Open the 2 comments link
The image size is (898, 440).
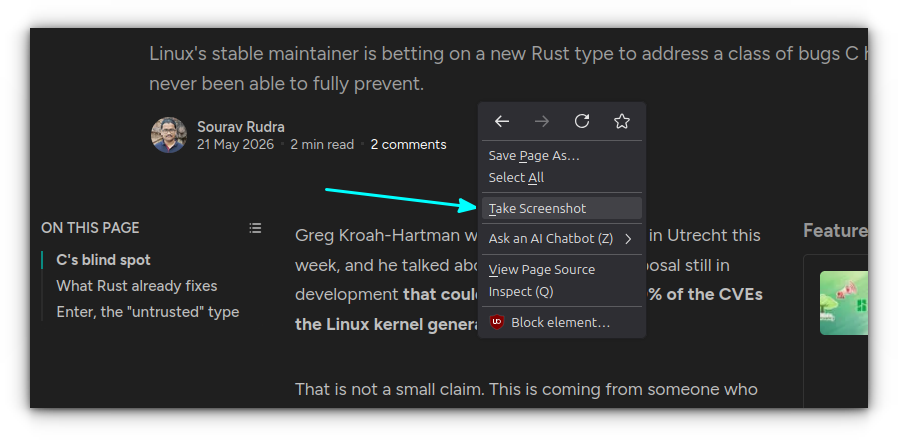tap(408, 144)
